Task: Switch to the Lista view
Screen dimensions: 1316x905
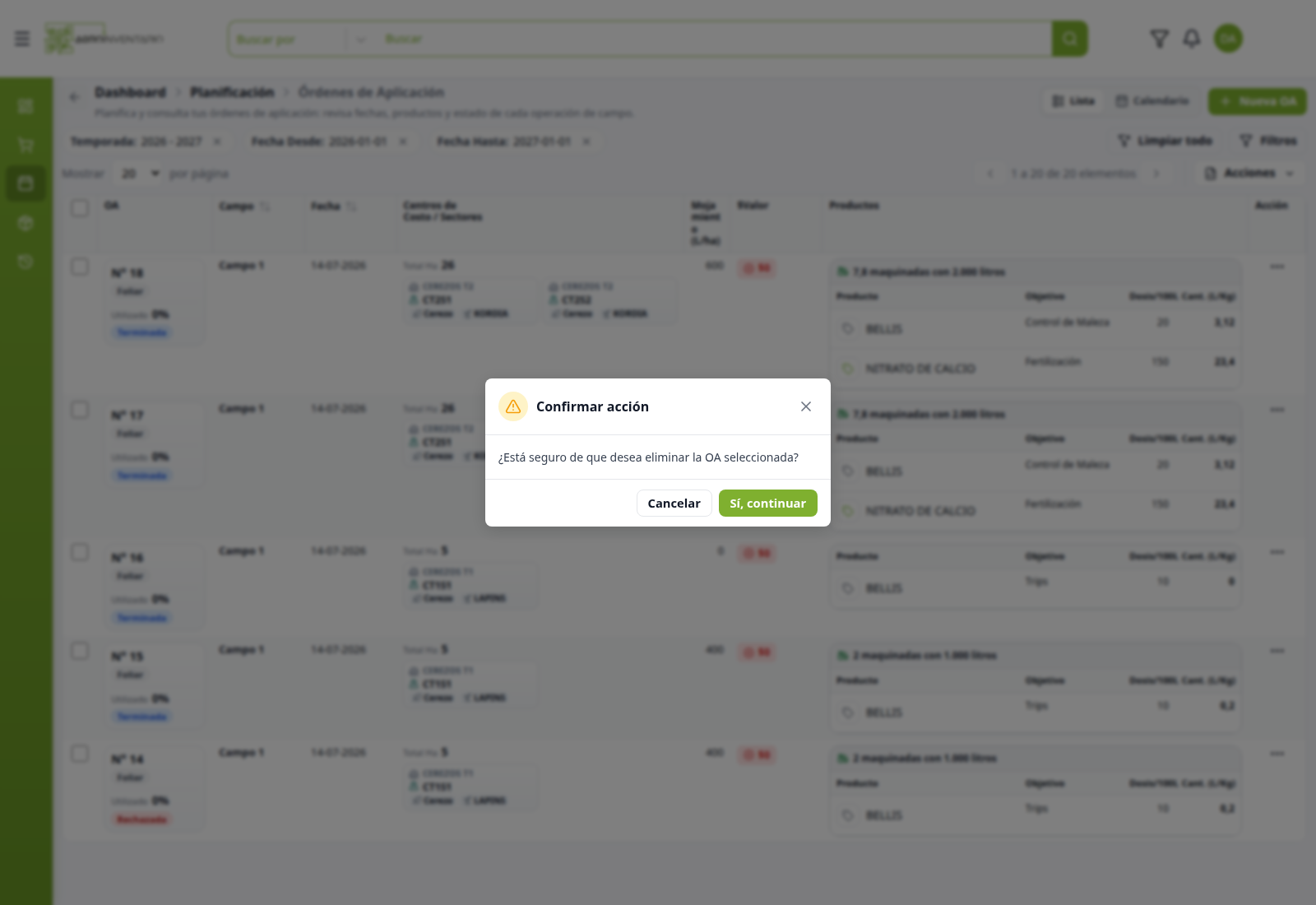Action: click(x=1073, y=101)
